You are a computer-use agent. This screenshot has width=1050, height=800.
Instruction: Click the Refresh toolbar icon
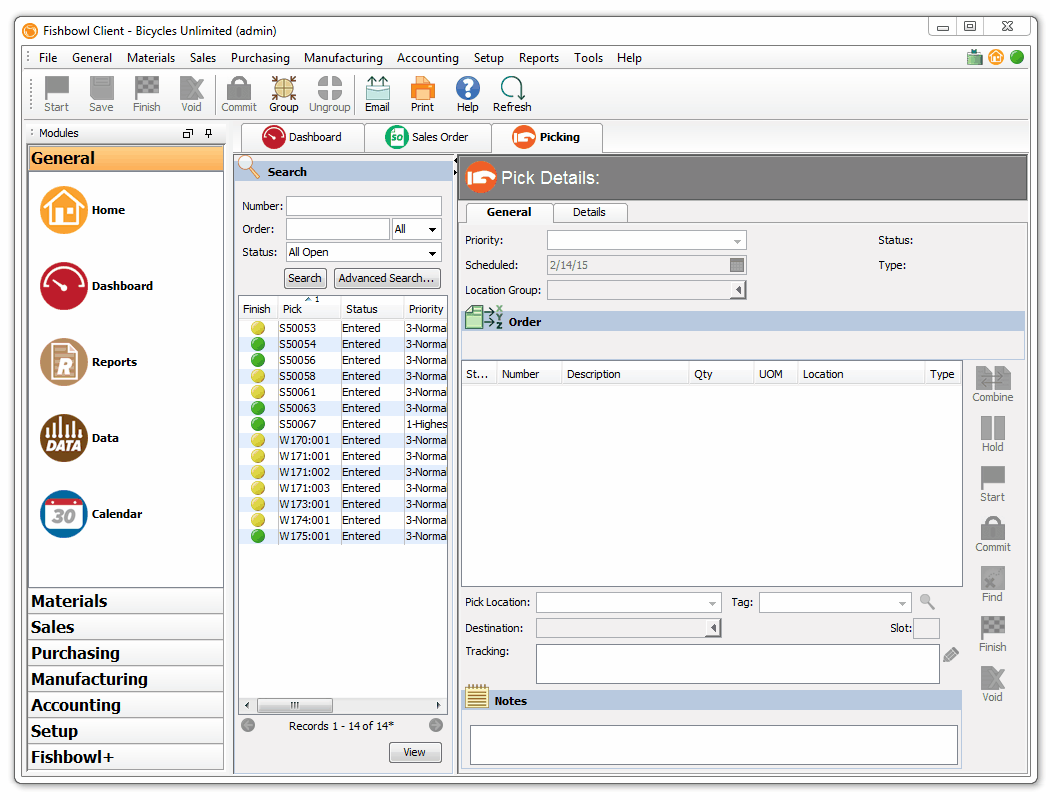(512, 94)
